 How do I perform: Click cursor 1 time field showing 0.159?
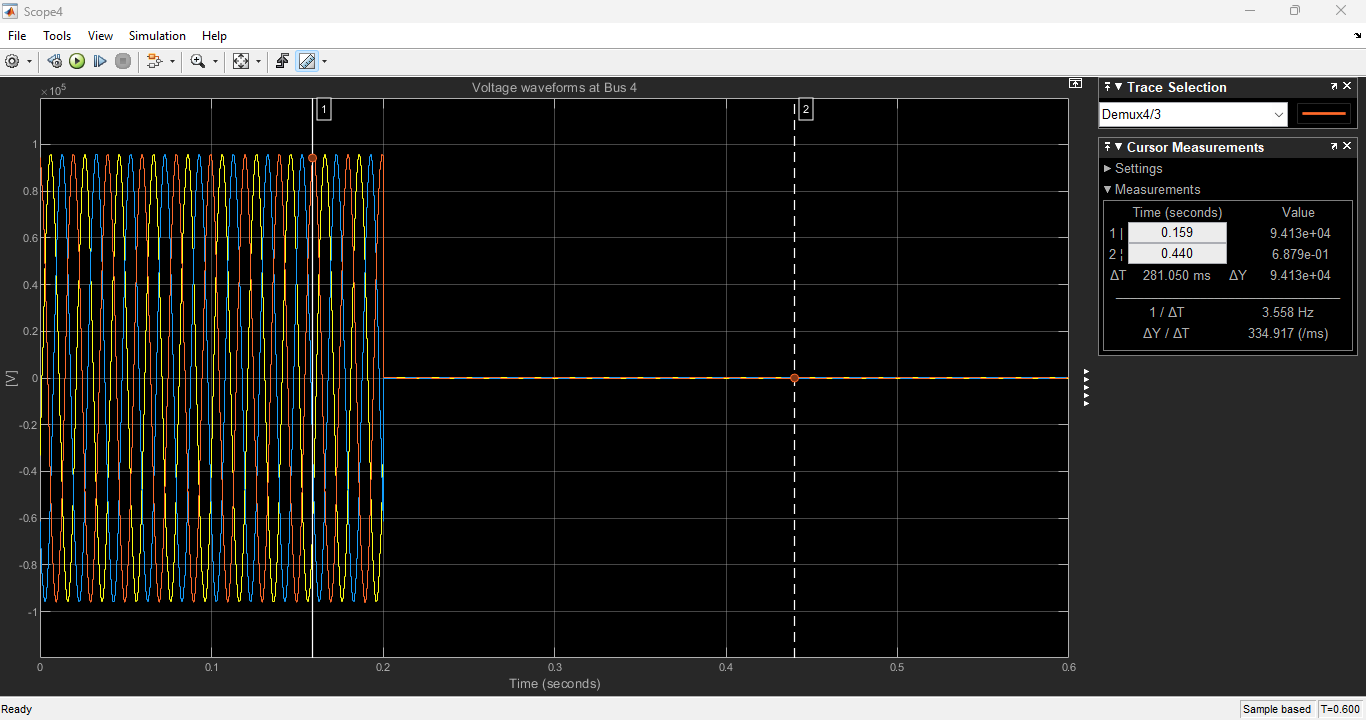[x=1177, y=233]
